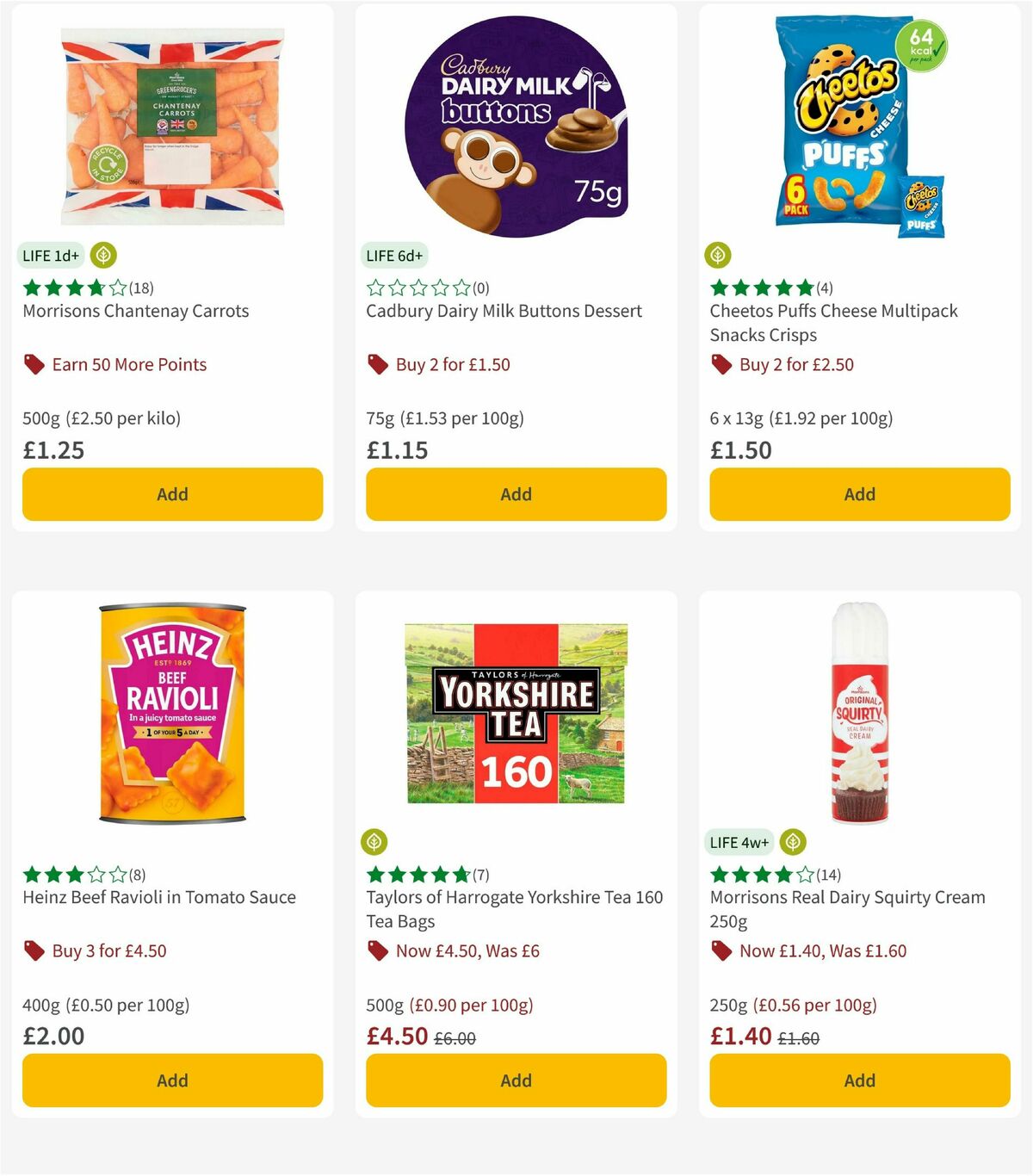This screenshot has height=1176, width=1033.
Task: Click the price tag icon beside Earn 50 More Points
Action: pos(34,364)
